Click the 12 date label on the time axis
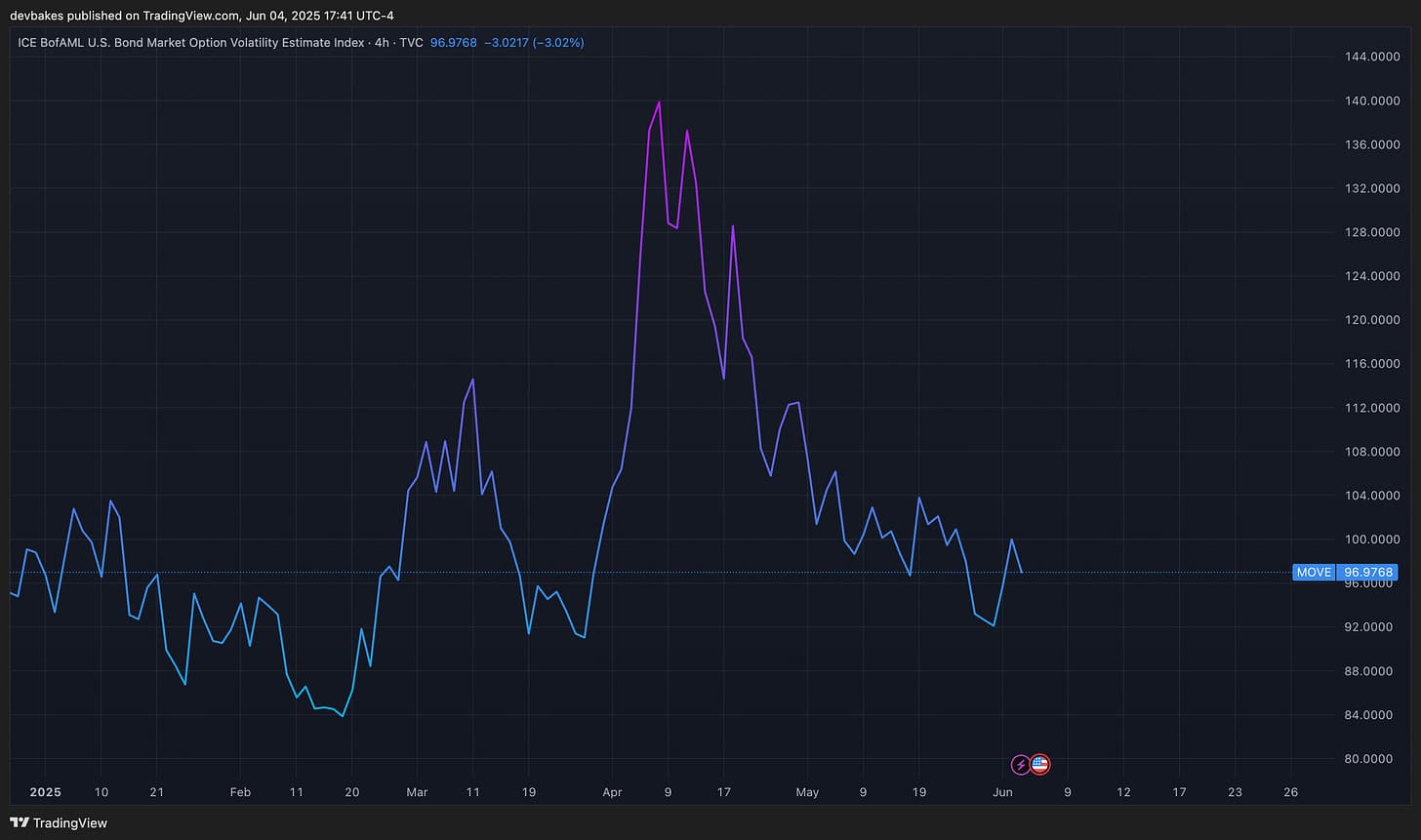 click(1123, 792)
